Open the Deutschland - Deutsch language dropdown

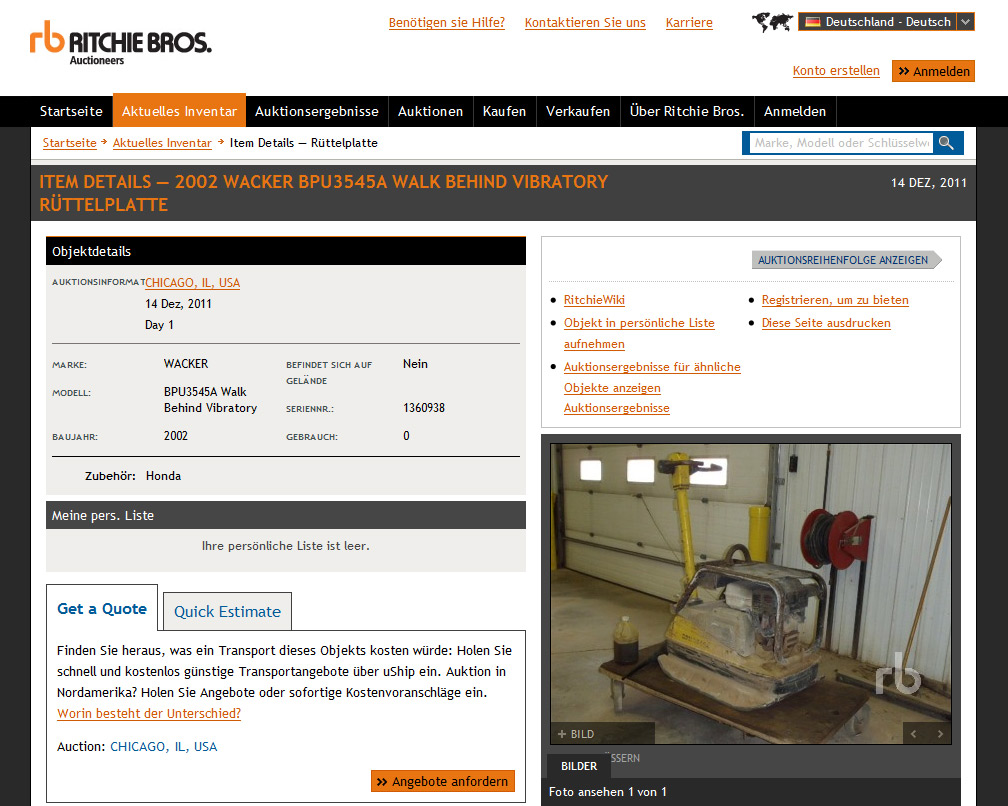point(886,22)
